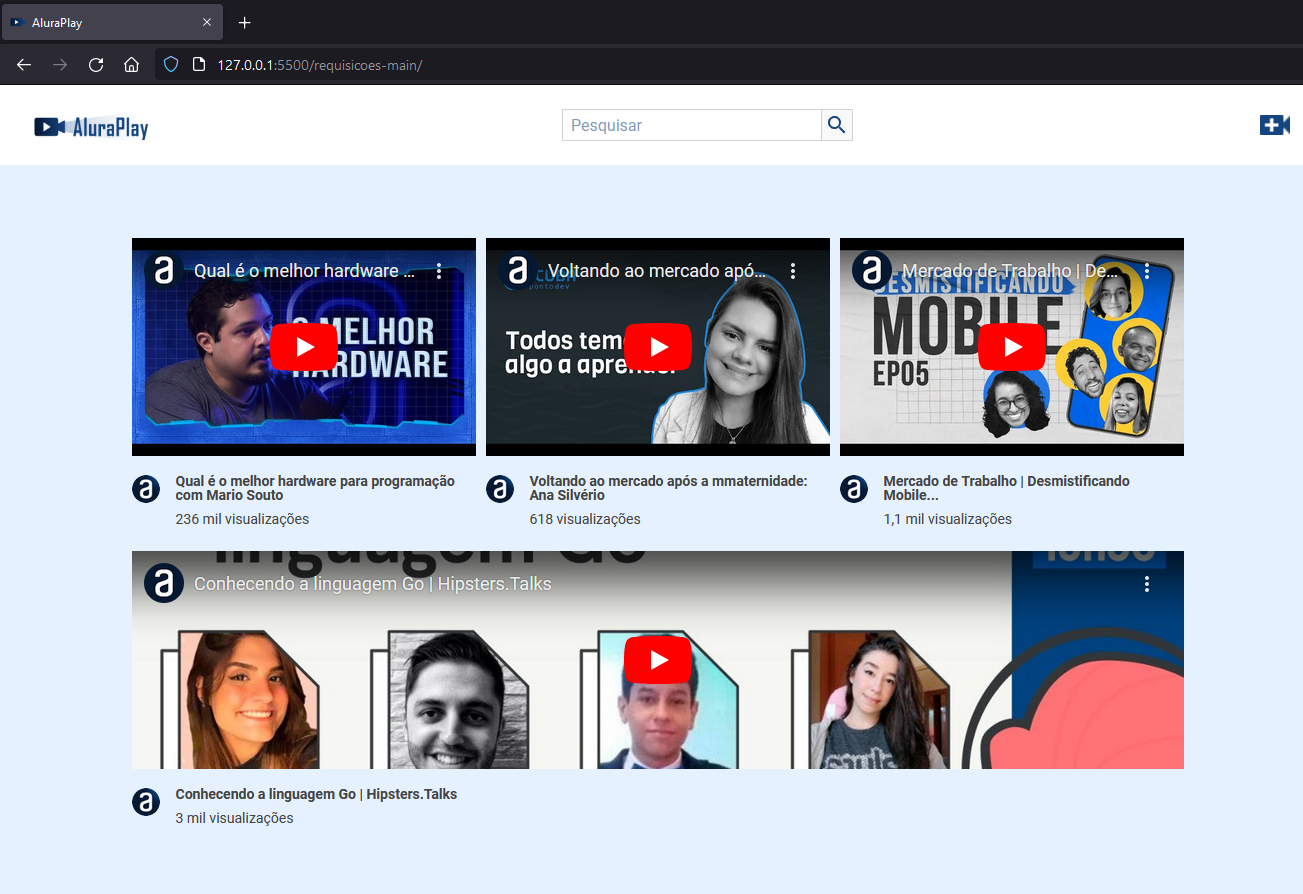Go forward in browser history

60,65
